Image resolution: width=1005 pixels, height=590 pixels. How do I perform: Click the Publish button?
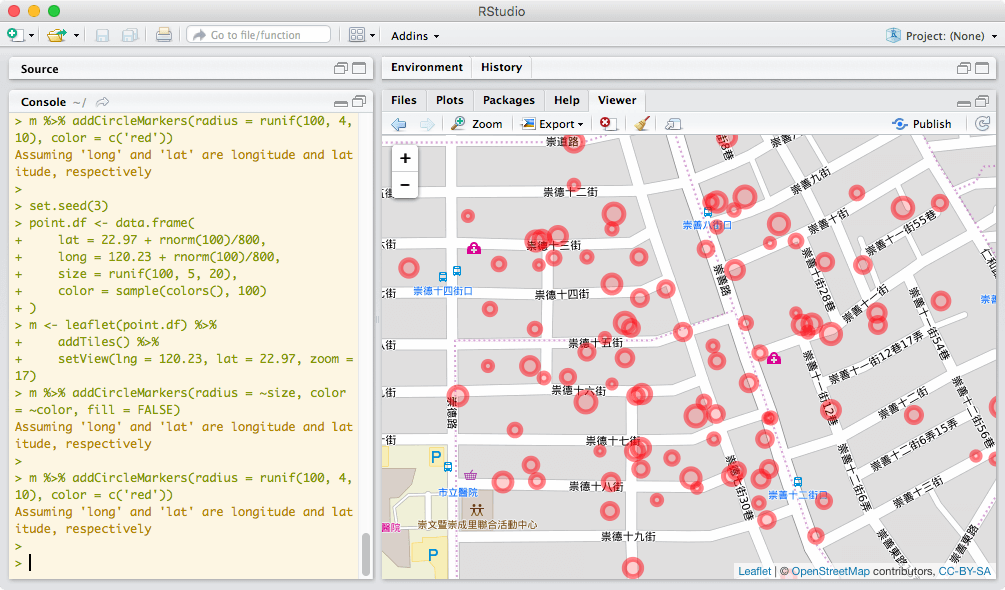[x=922, y=124]
